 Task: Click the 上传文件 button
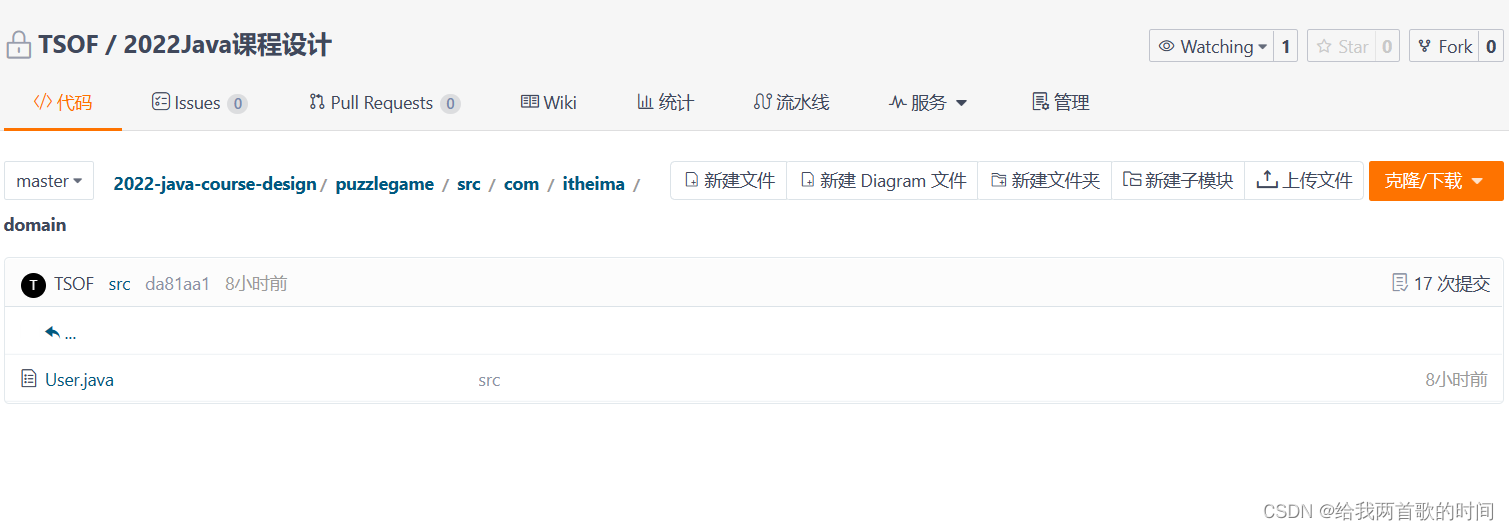point(1304,181)
